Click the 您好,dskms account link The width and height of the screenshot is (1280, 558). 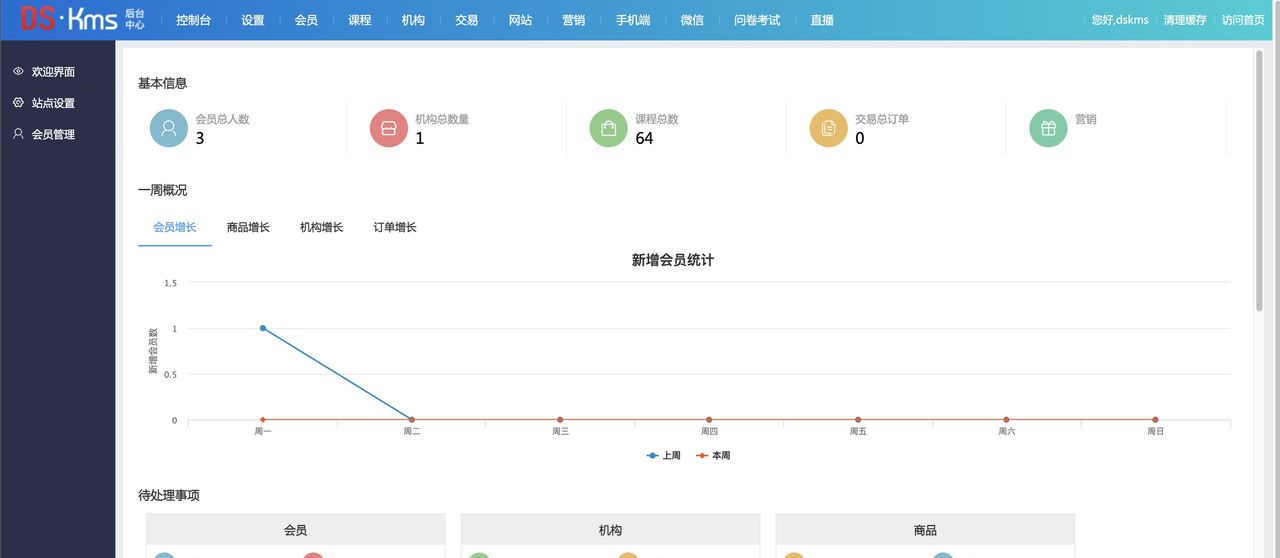tap(1120, 20)
